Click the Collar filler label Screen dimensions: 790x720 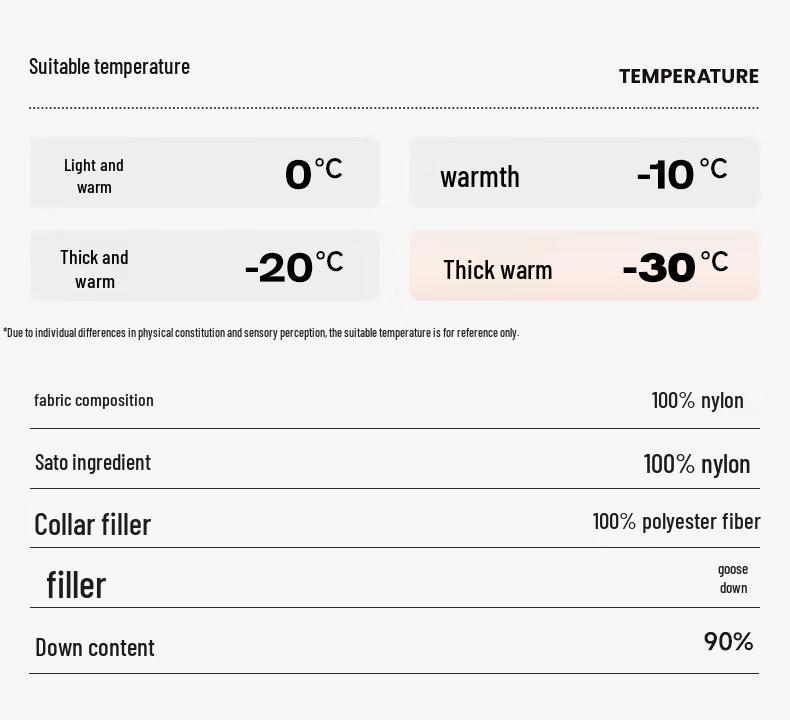coord(92,524)
